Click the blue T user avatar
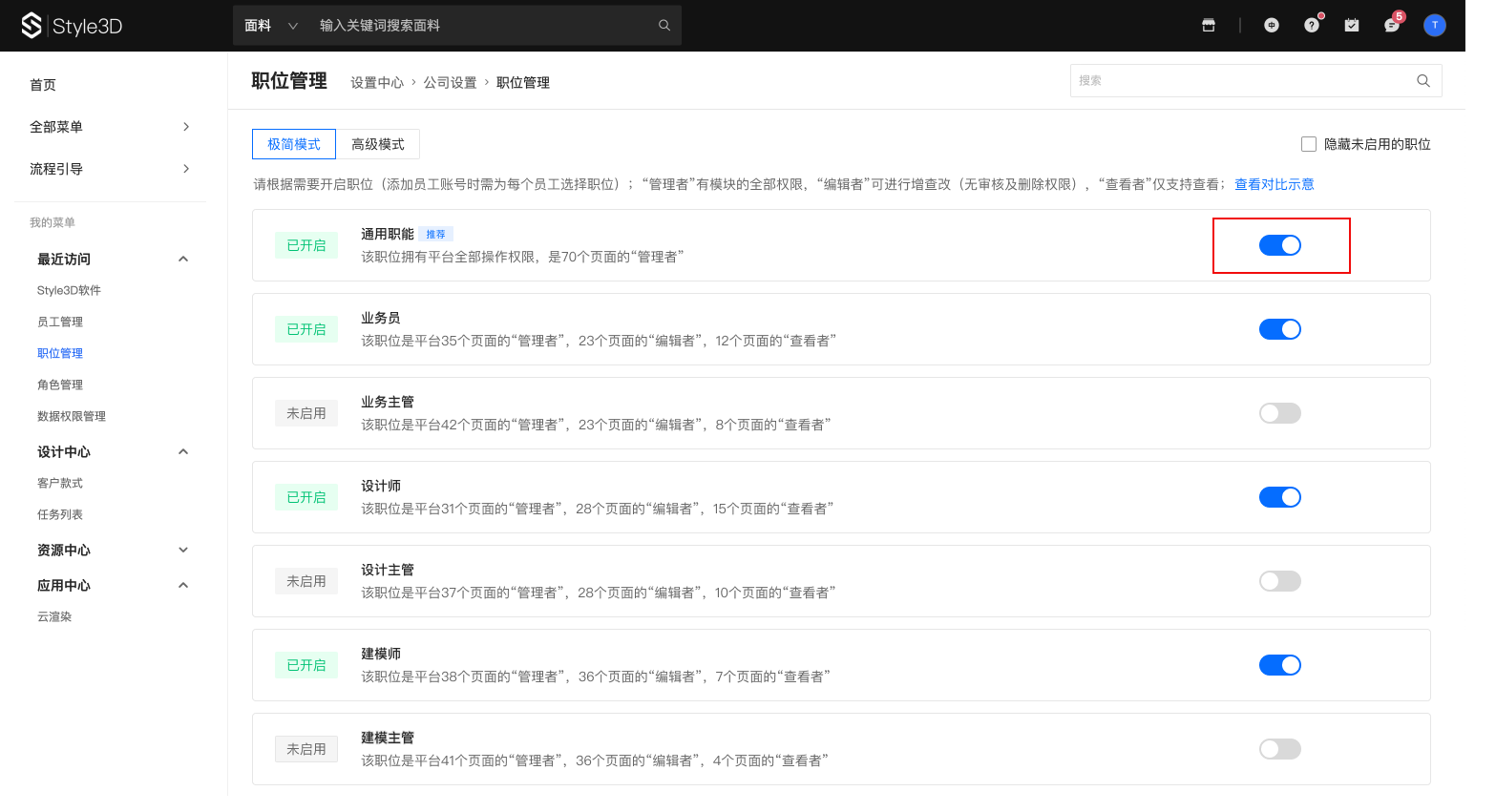Screen dimensions: 1496x812 point(1434,26)
